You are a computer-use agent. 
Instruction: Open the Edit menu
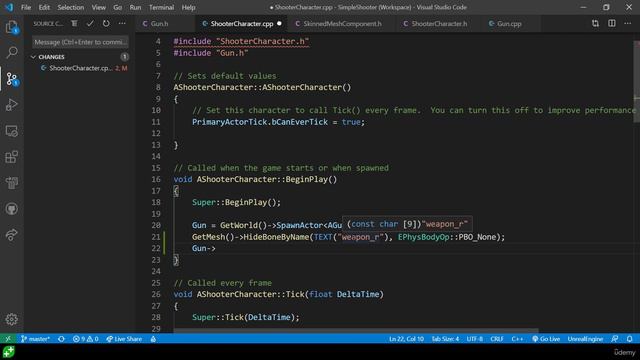[x=44, y=7]
